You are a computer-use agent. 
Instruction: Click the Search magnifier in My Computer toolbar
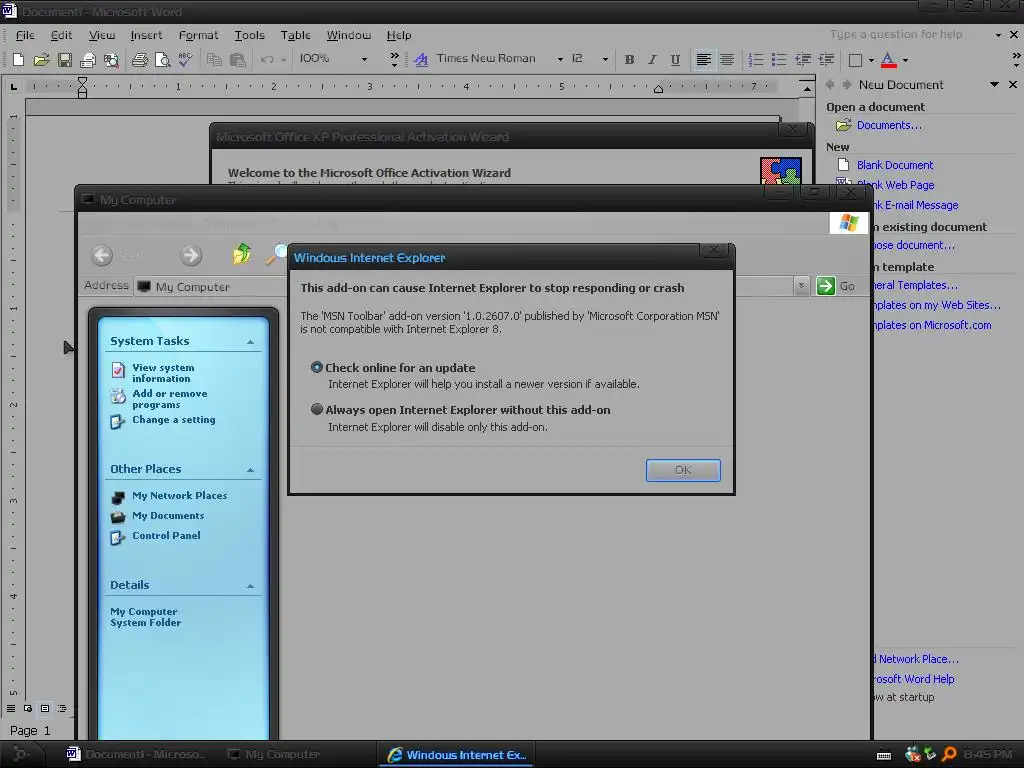[x=277, y=253]
